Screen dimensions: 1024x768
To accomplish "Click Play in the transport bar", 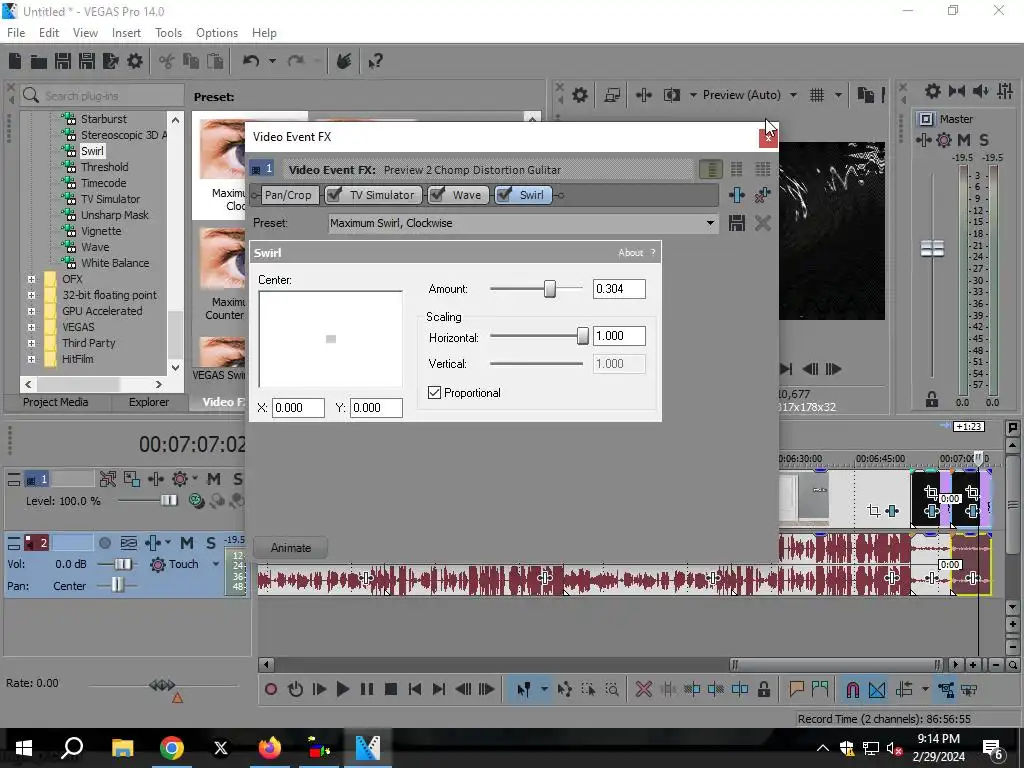I will click(x=342, y=689).
